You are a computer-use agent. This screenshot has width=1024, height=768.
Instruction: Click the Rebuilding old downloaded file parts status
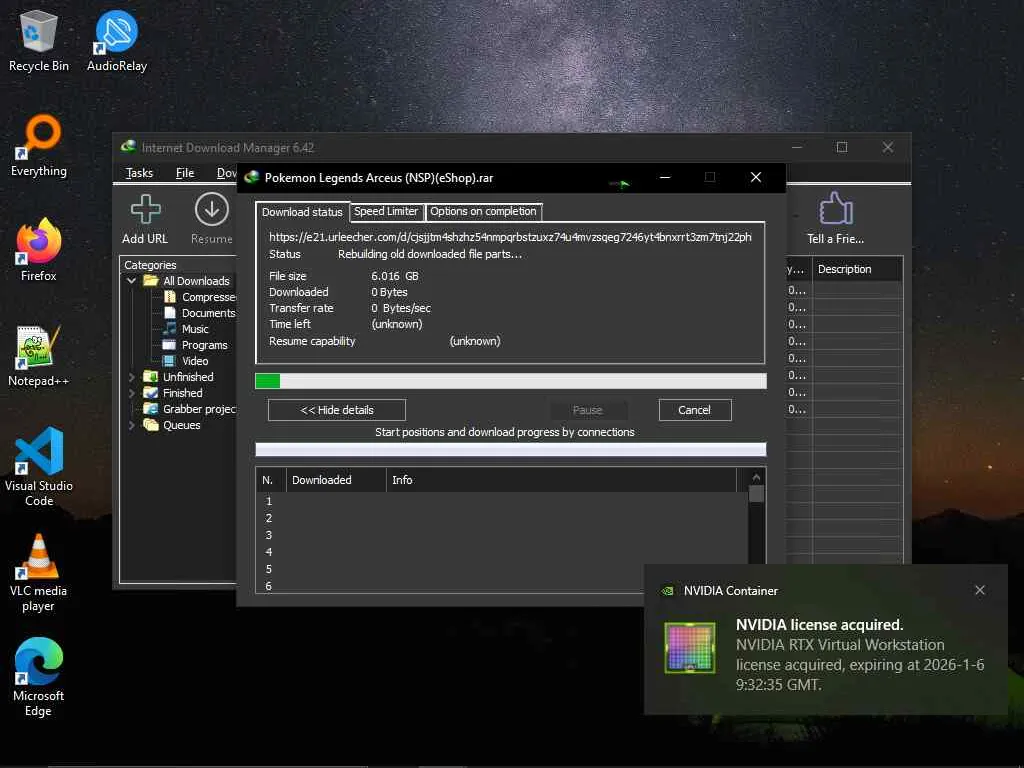(x=430, y=254)
